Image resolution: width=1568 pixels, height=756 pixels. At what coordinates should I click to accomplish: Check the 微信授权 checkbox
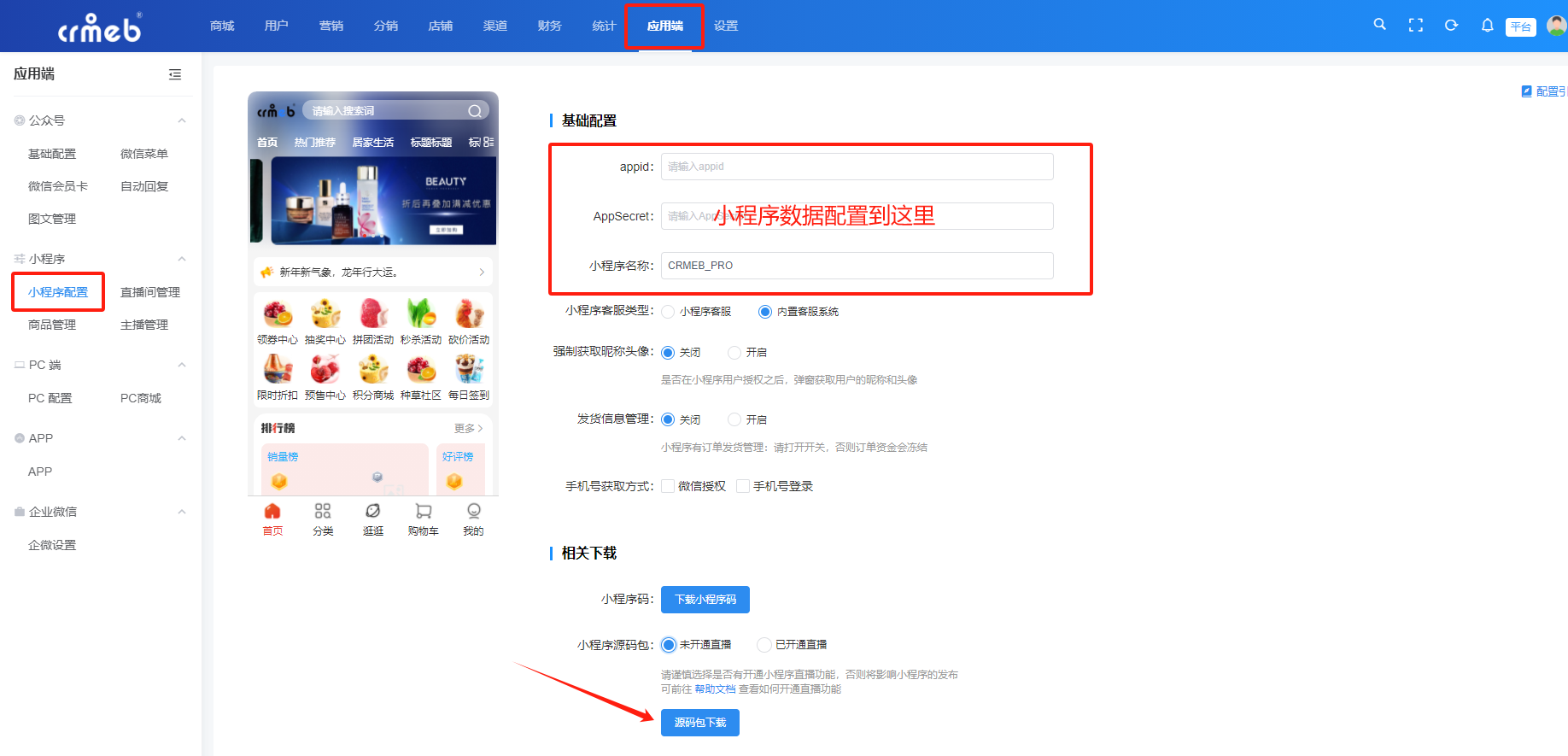pyautogui.click(x=668, y=486)
